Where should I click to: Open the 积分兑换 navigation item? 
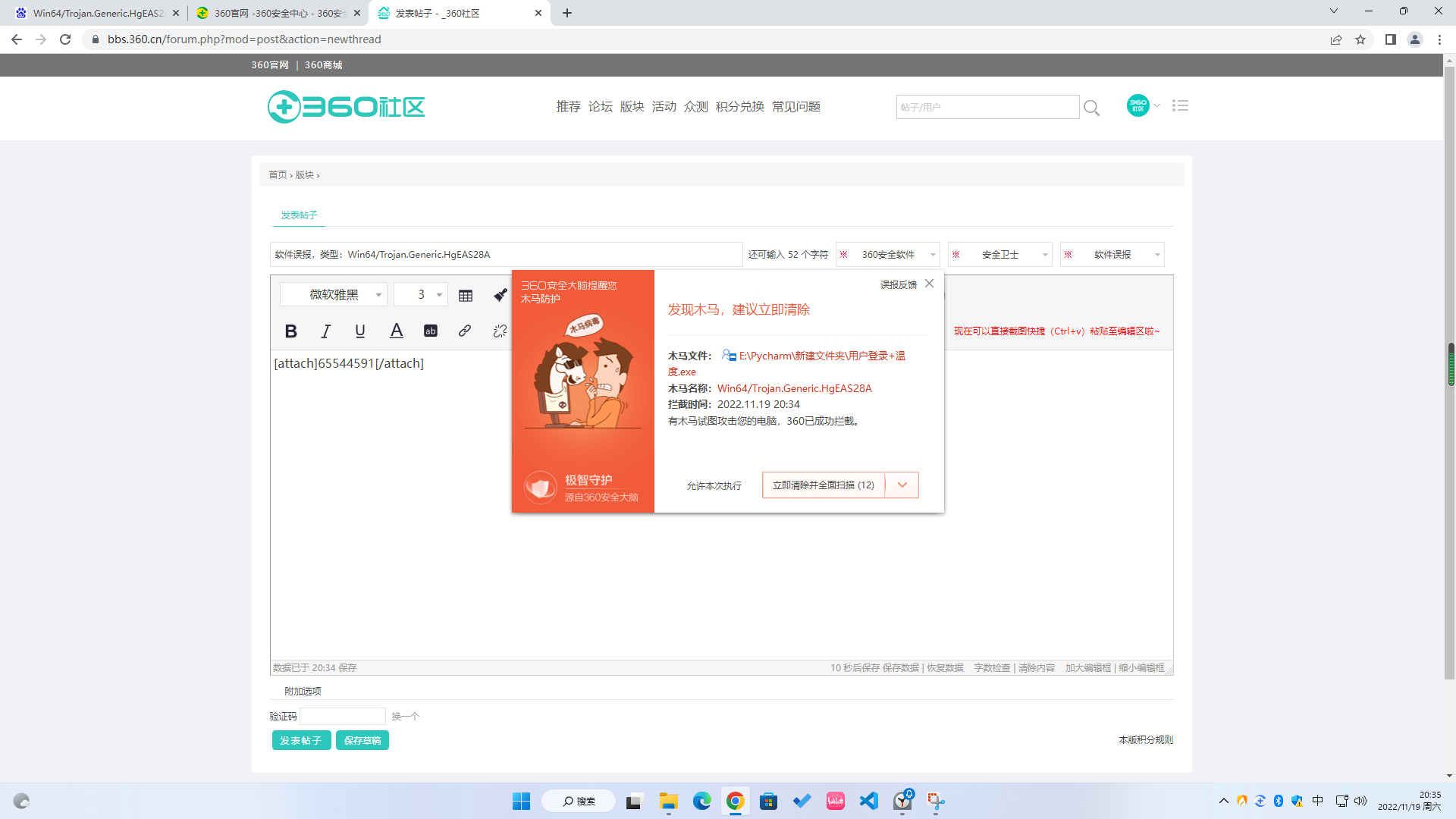click(739, 107)
